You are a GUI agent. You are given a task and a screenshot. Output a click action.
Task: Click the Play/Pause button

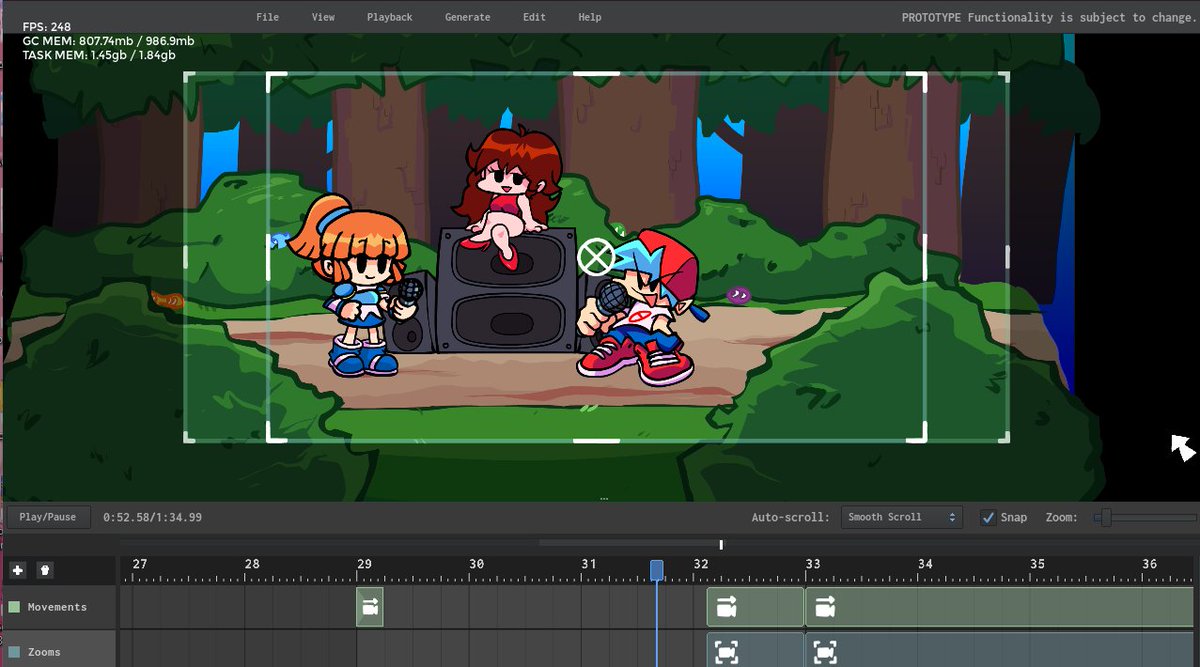(48, 517)
